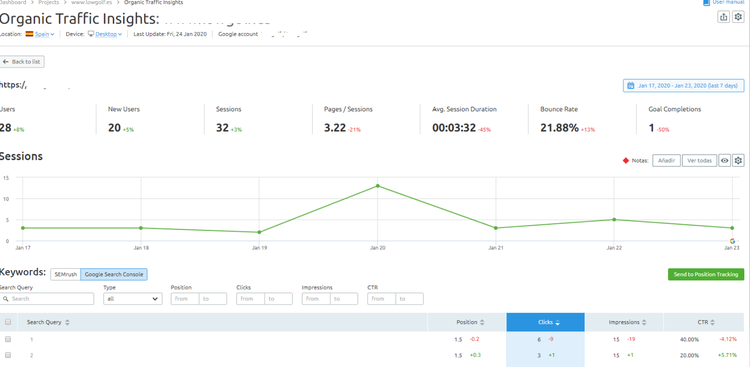Open the Type dropdown set to all

[133, 299]
